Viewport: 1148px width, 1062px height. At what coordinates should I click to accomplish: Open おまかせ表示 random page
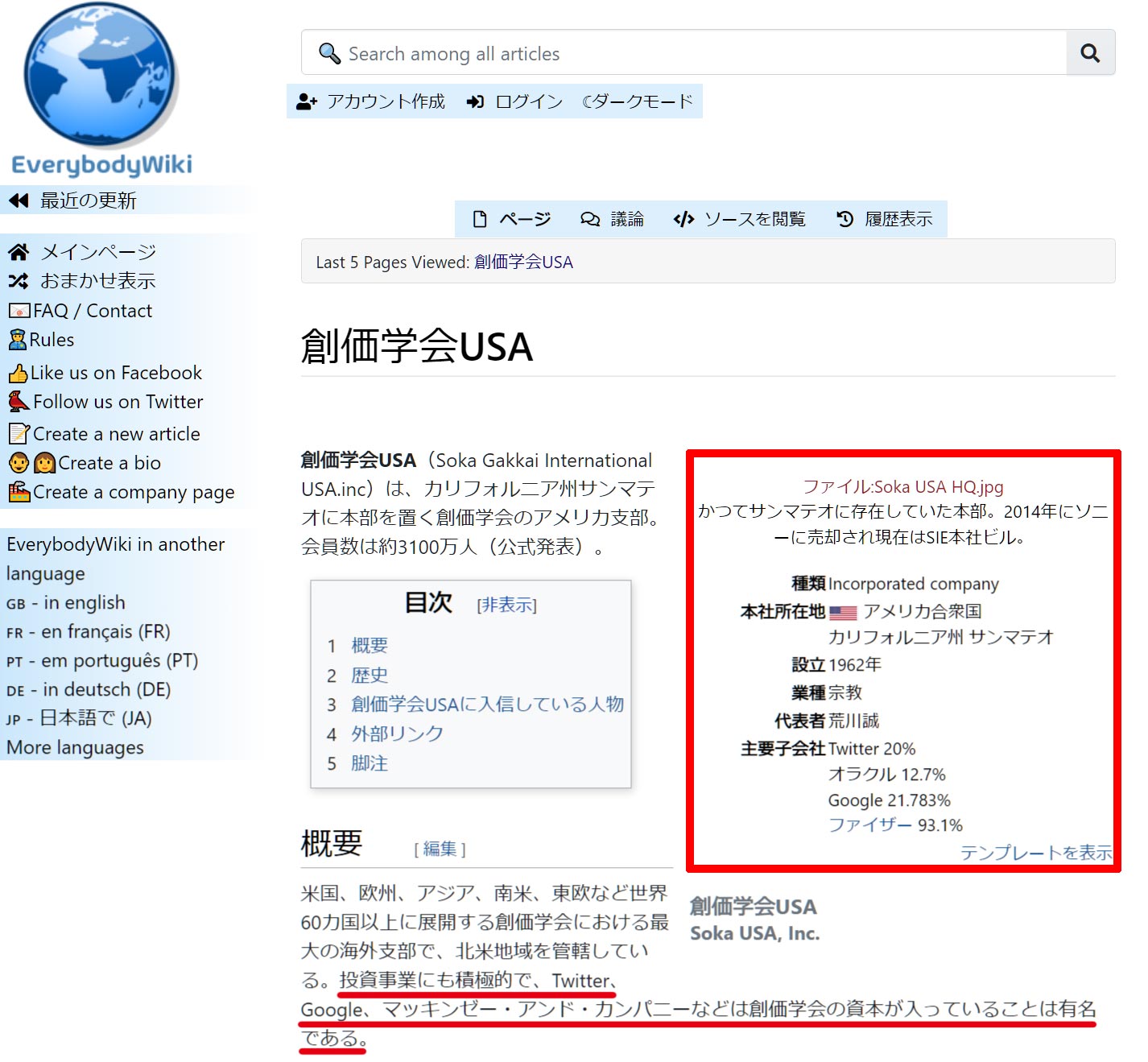(x=98, y=281)
